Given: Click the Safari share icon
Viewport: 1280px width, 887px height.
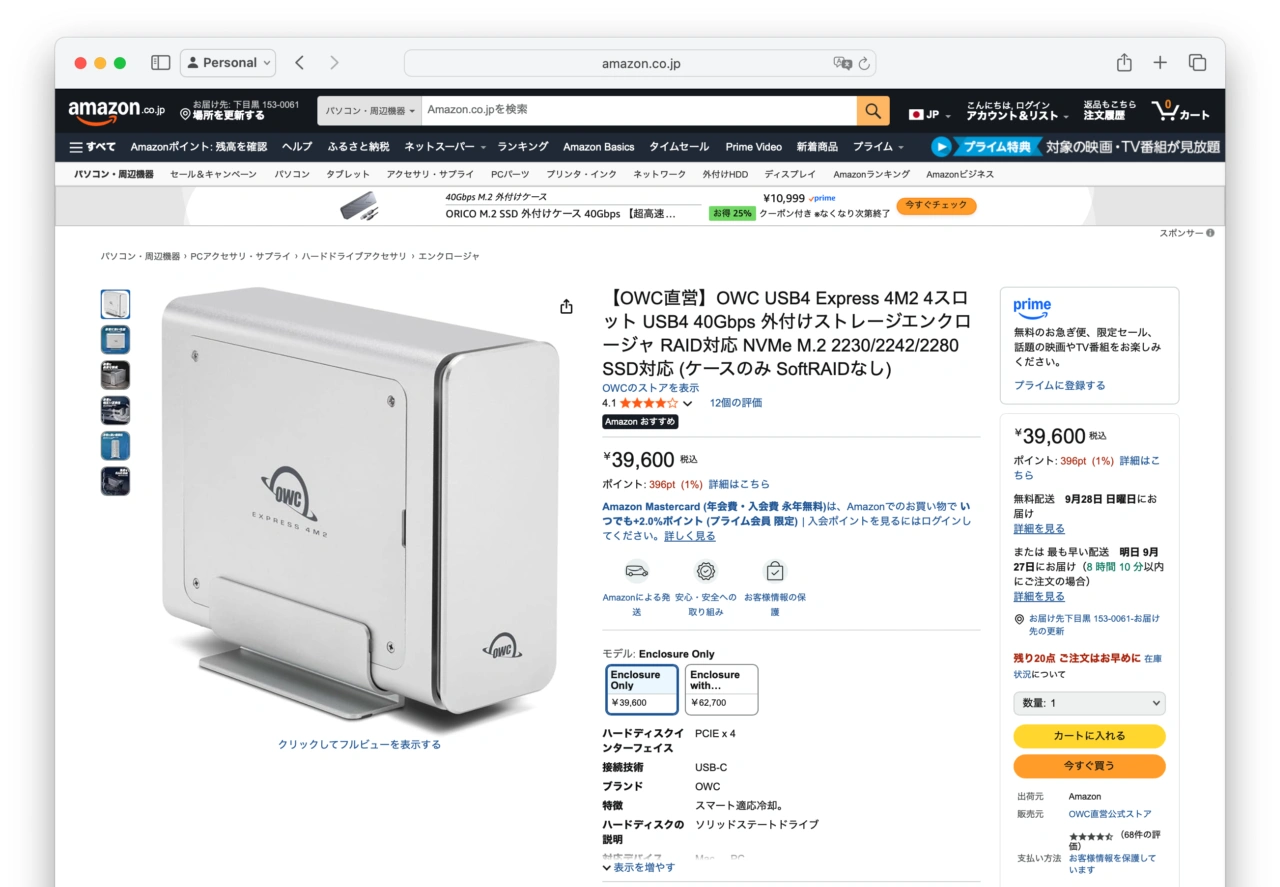Looking at the screenshot, I should (1124, 63).
